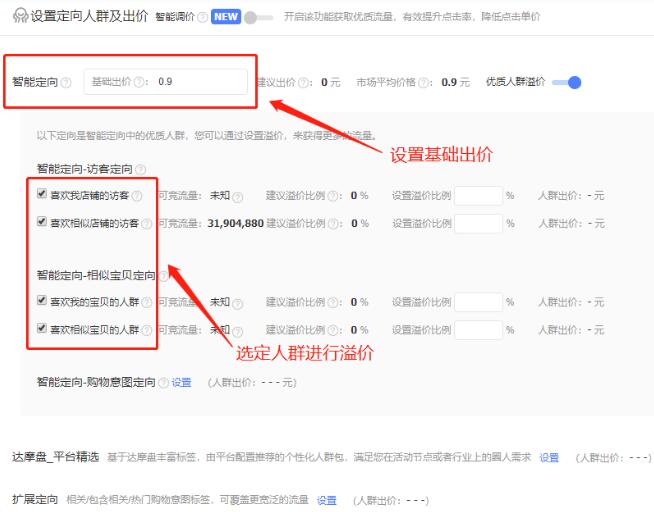Open 设置 link for 智能定向-购物意图定向

tap(181, 382)
